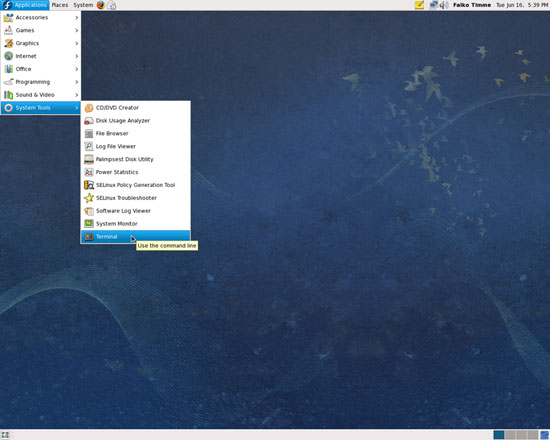
Task: Click the date and time clock
Action: [522, 5]
